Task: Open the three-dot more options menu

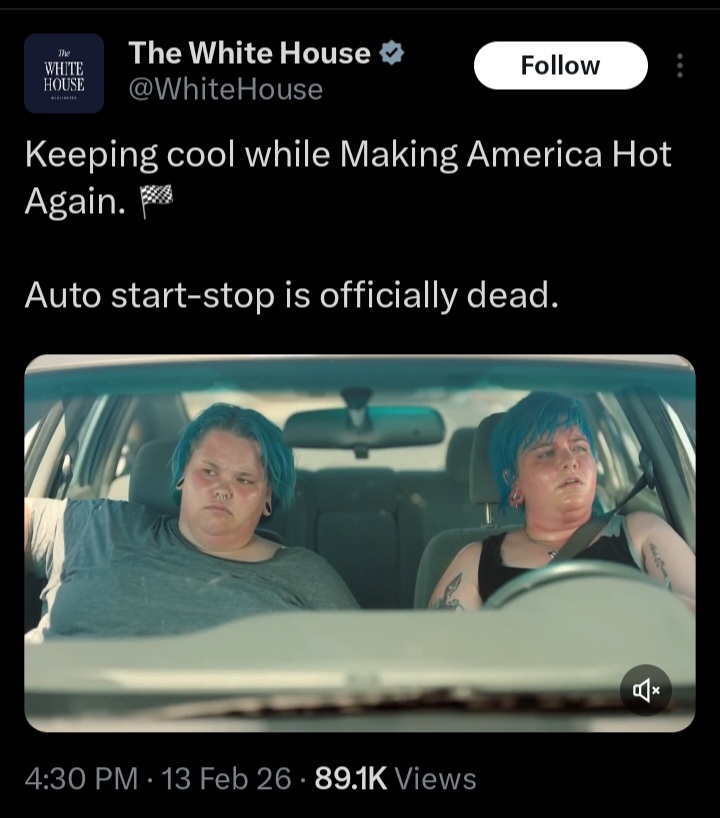Action: pos(679,66)
